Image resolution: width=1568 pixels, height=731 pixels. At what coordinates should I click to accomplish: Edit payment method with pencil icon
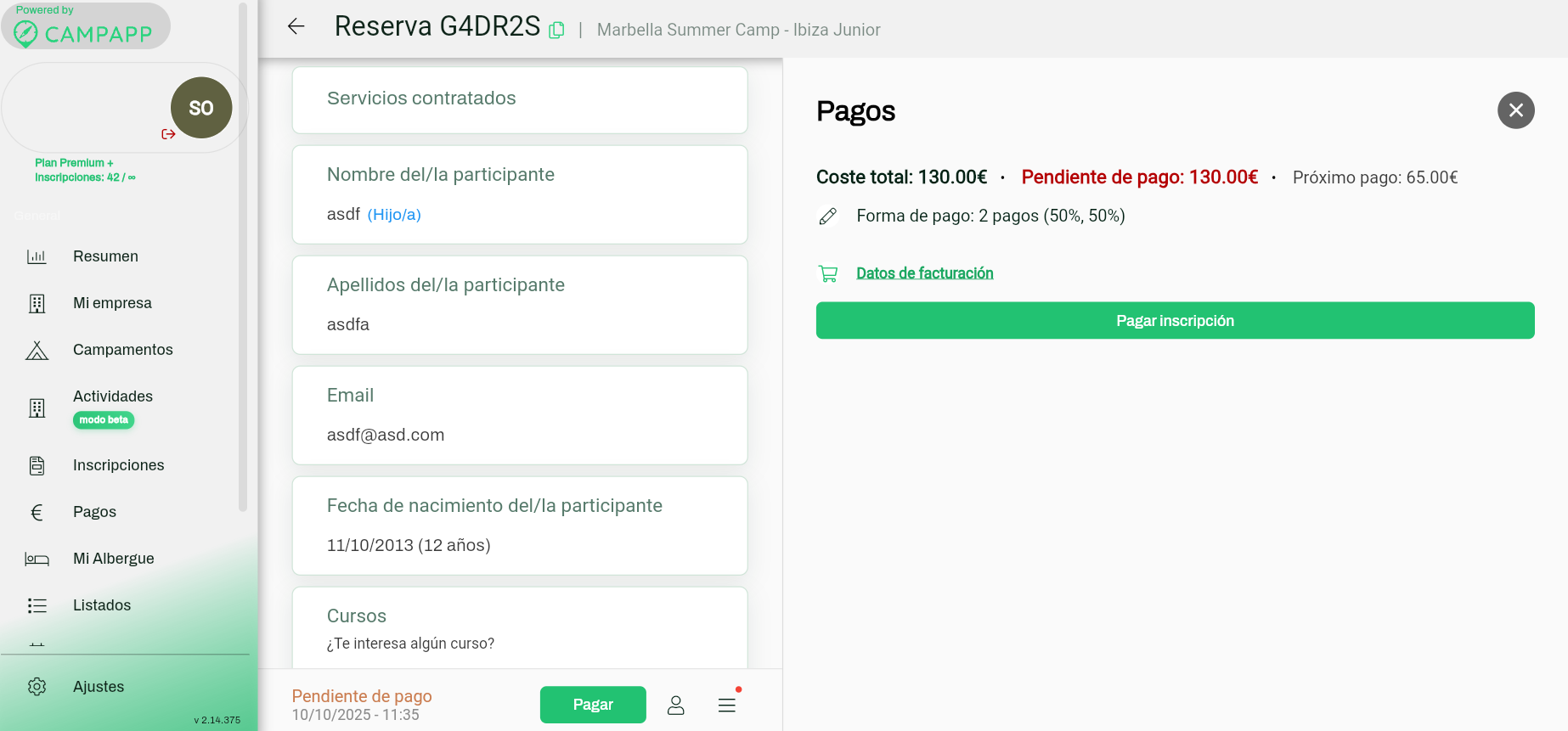click(x=828, y=216)
